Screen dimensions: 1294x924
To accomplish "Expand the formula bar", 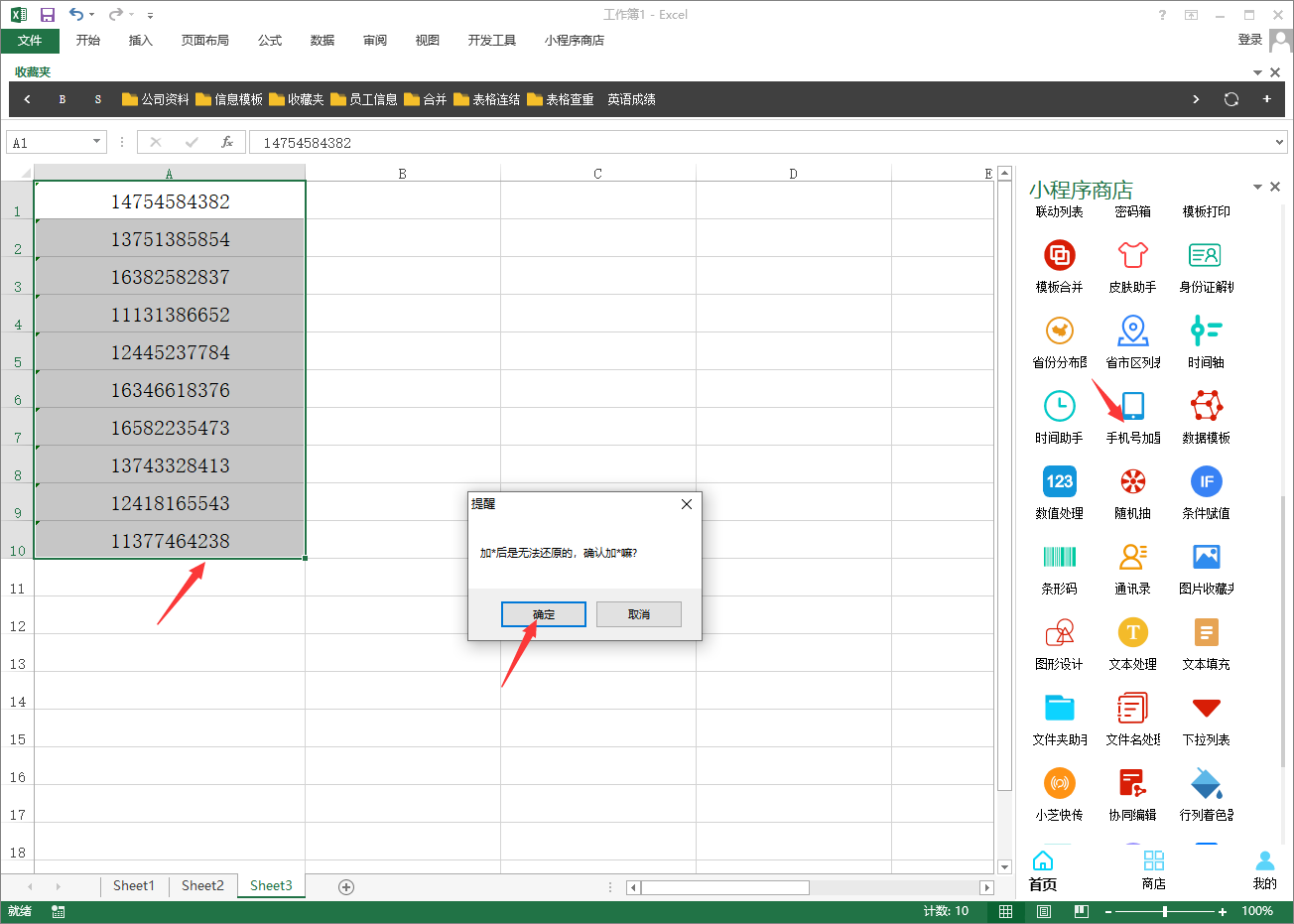I will click(1278, 142).
